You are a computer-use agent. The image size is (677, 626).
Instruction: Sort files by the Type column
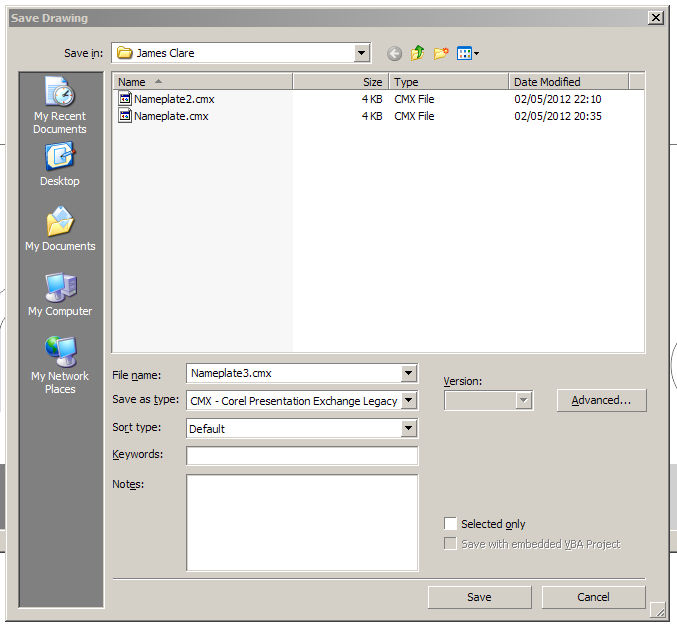coord(449,82)
